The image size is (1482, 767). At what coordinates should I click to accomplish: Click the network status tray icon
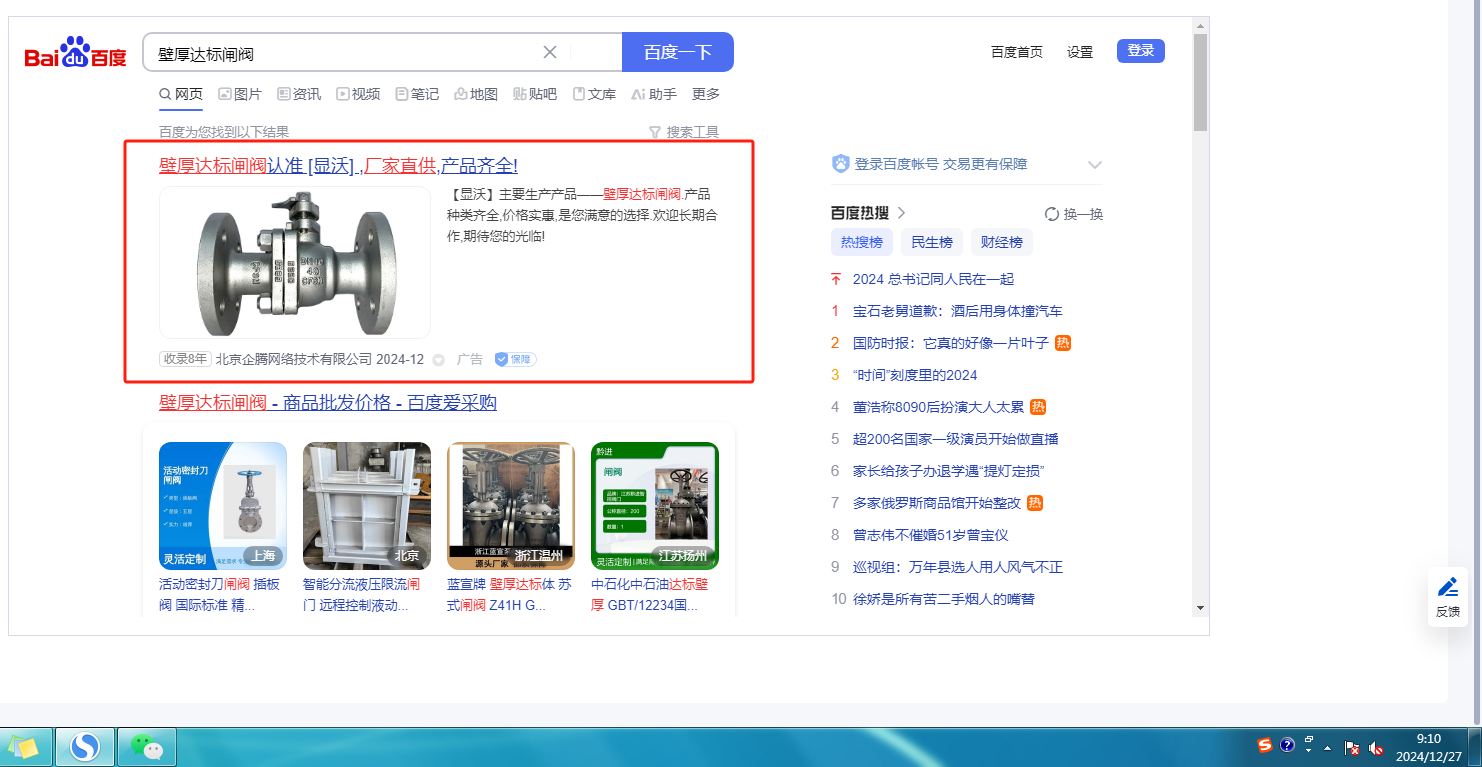[x=1352, y=747]
